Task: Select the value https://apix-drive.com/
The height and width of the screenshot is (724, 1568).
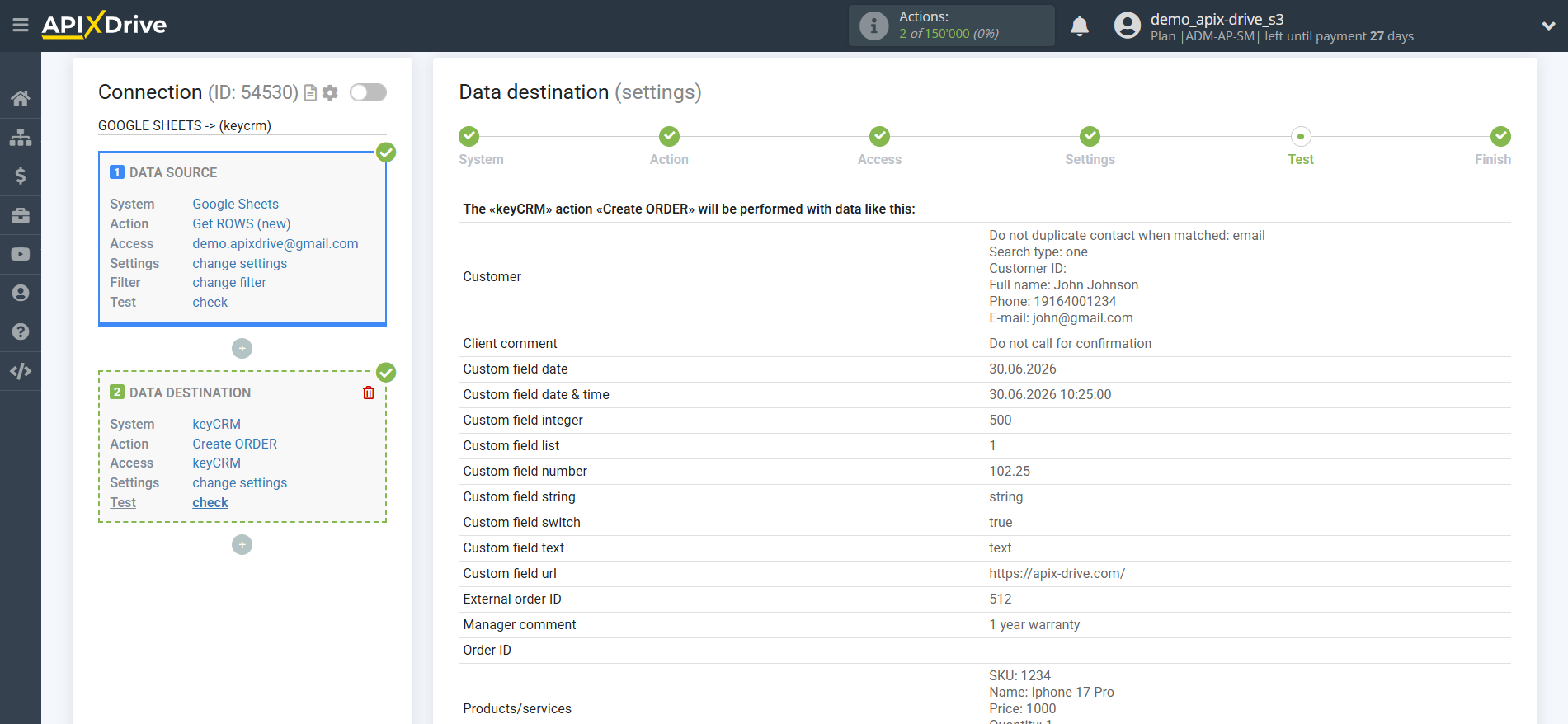Action: [1057, 573]
